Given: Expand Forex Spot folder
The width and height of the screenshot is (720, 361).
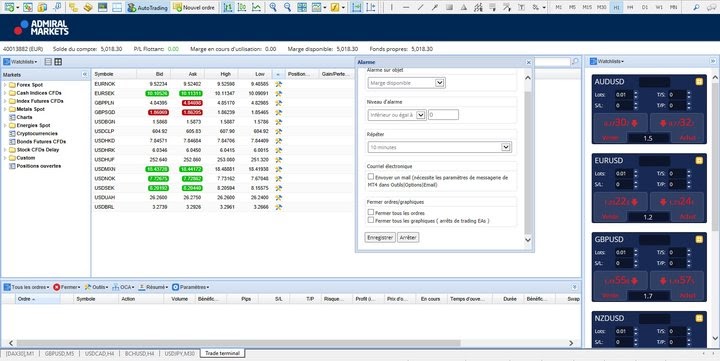Looking at the screenshot, I should coord(5,85).
